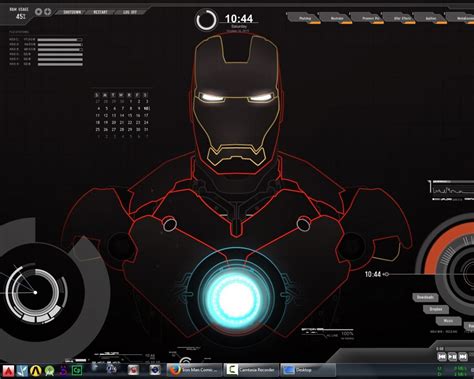The height and width of the screenshot is (379, 474).
Task: Open the yellow circle A taskbar icon
Action: pos(36,371)
